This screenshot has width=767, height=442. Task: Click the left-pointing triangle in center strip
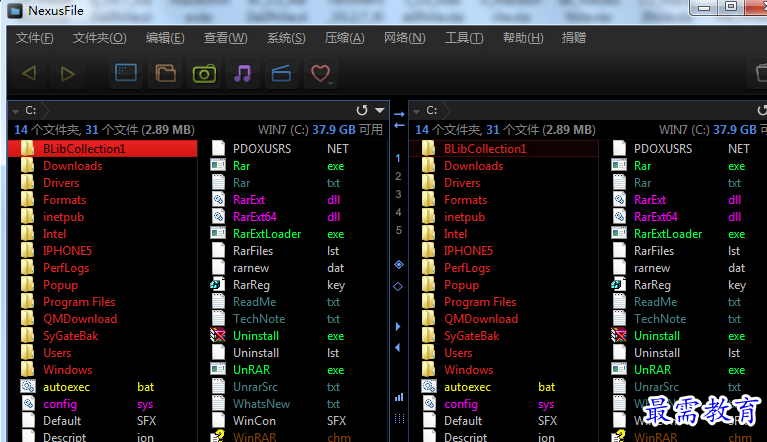tap(398, 348)
